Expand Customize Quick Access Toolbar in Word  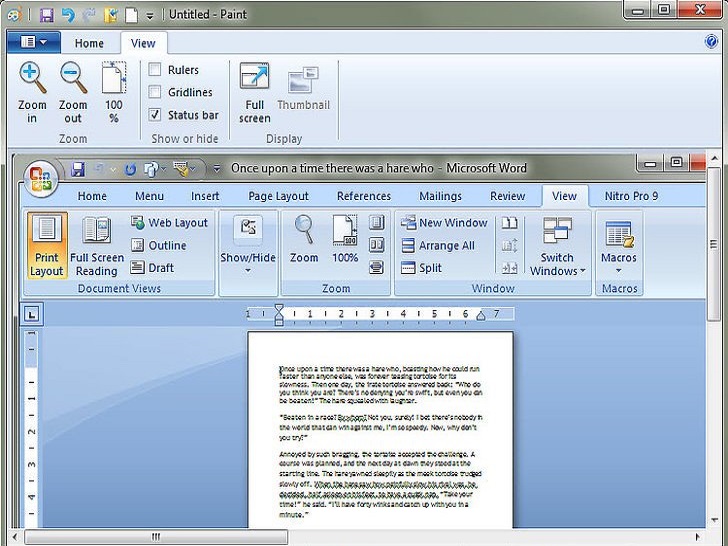[x=216, y=169]
